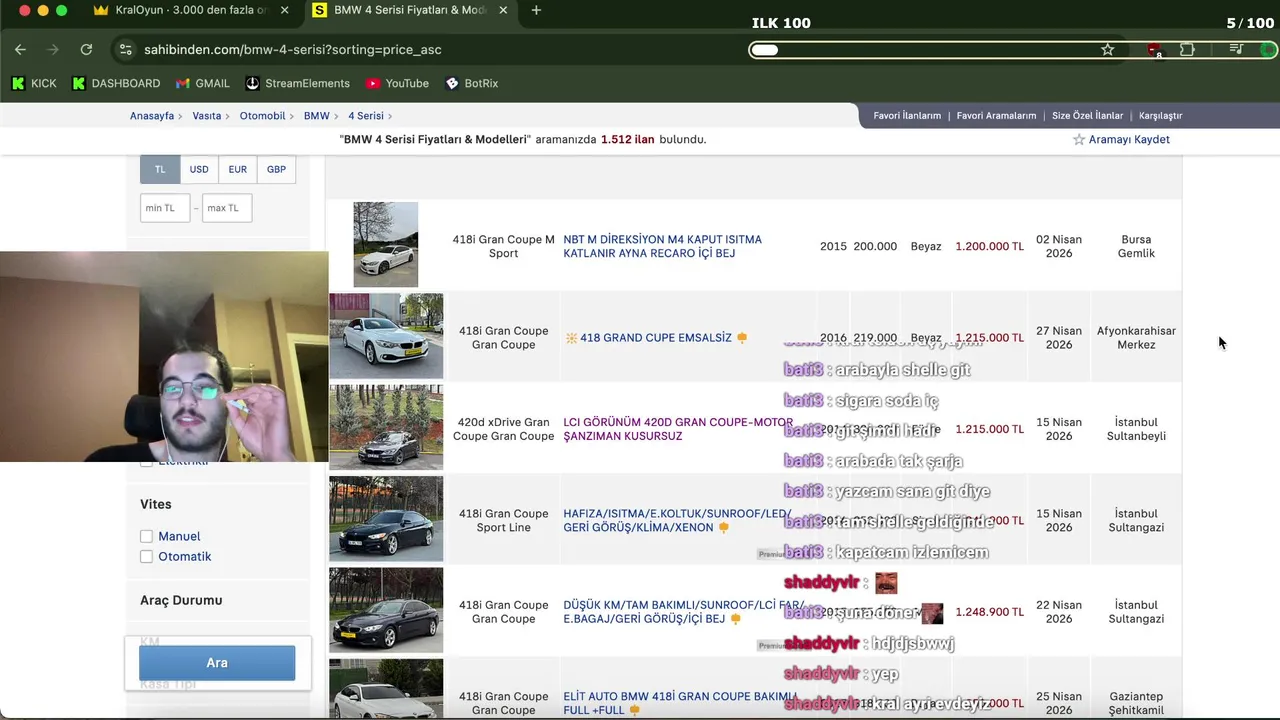Click 418i Gran Coupe M Sport model cell
1280x720 pixels.
pos(503,246)
